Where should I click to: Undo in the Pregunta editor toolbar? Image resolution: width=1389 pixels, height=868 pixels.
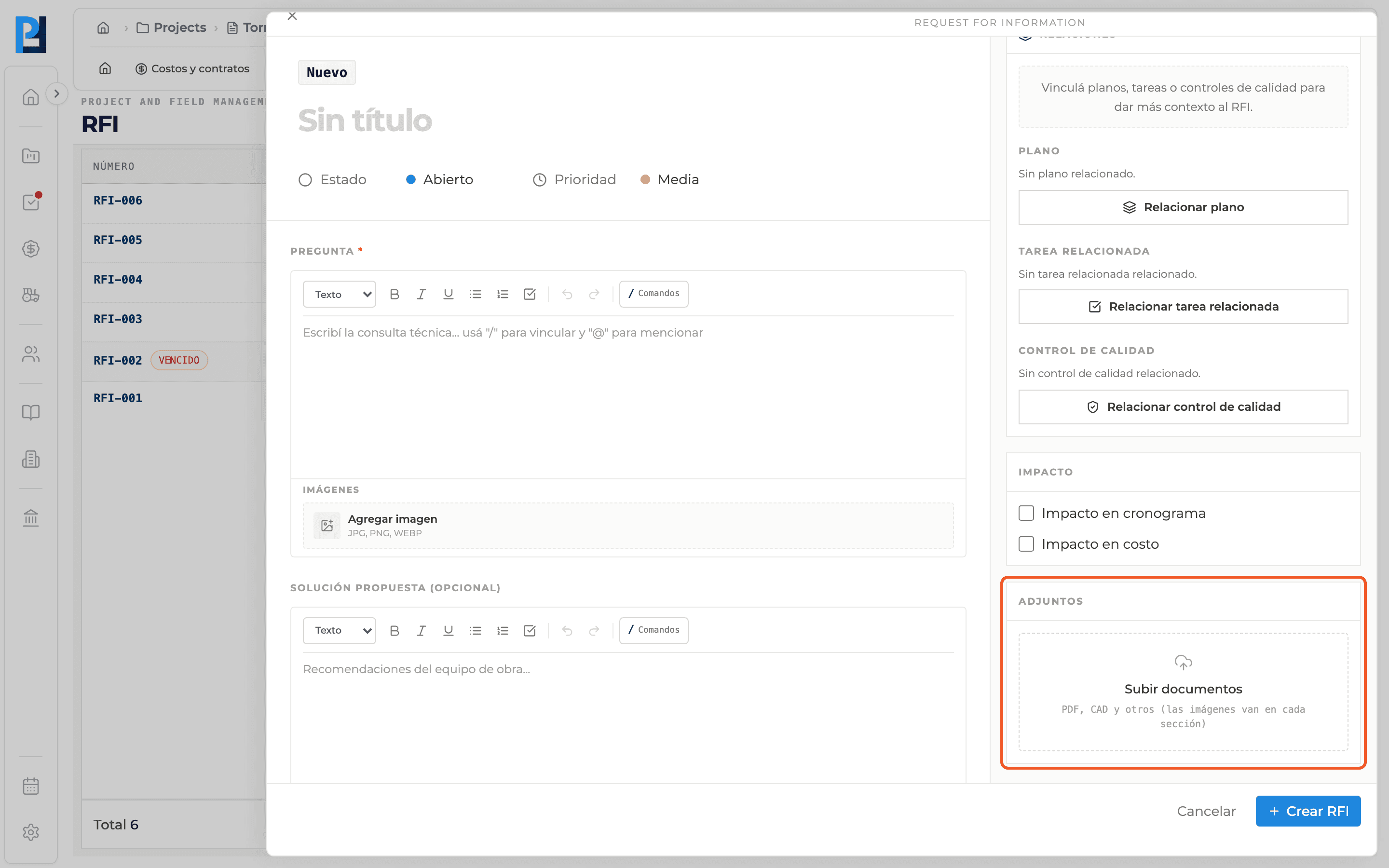tap(567, 294)
